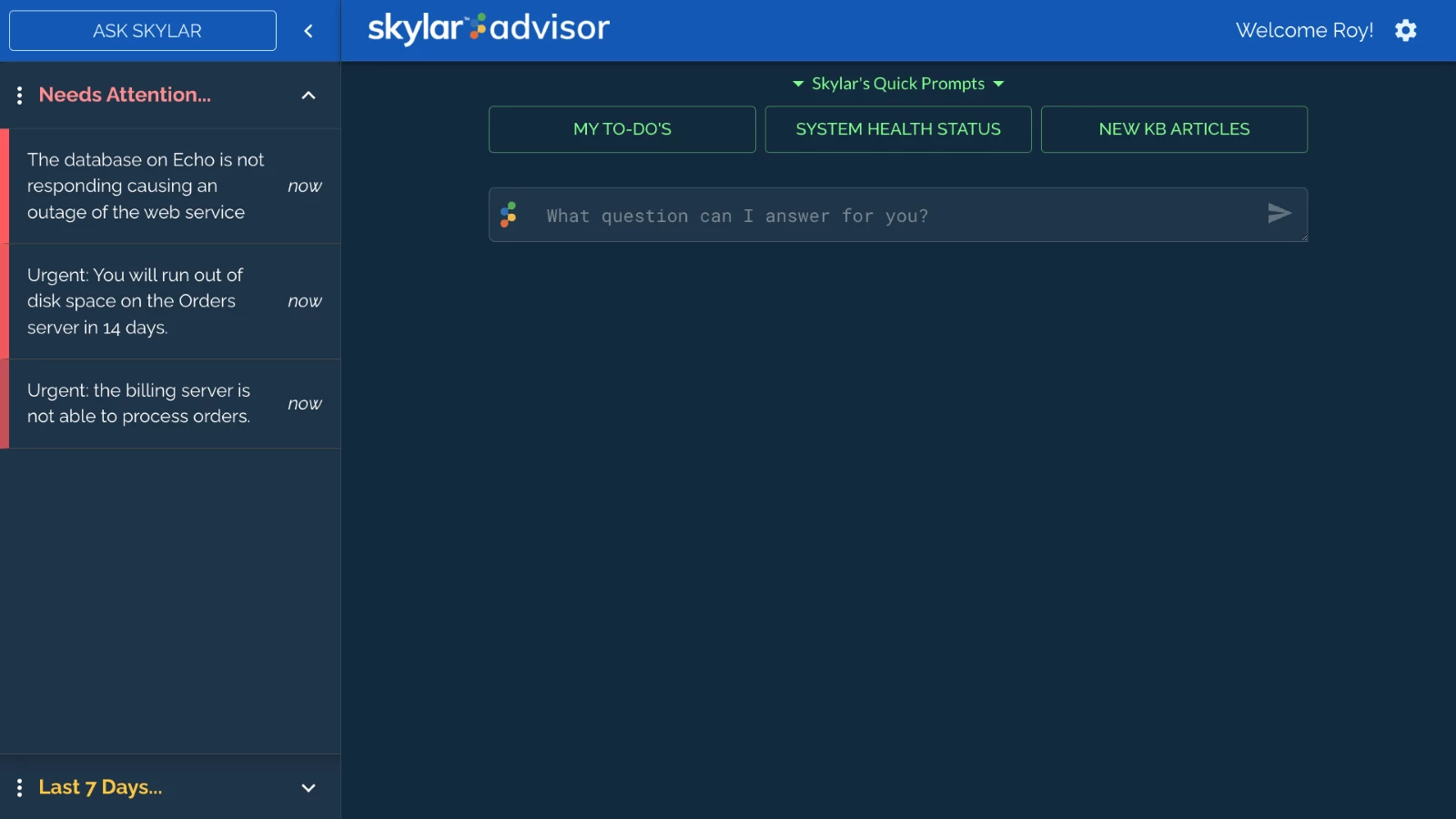Select the My To-Do's quick prompt
The width and height of the screenshot is (1456, 819).
coord(622,129)
